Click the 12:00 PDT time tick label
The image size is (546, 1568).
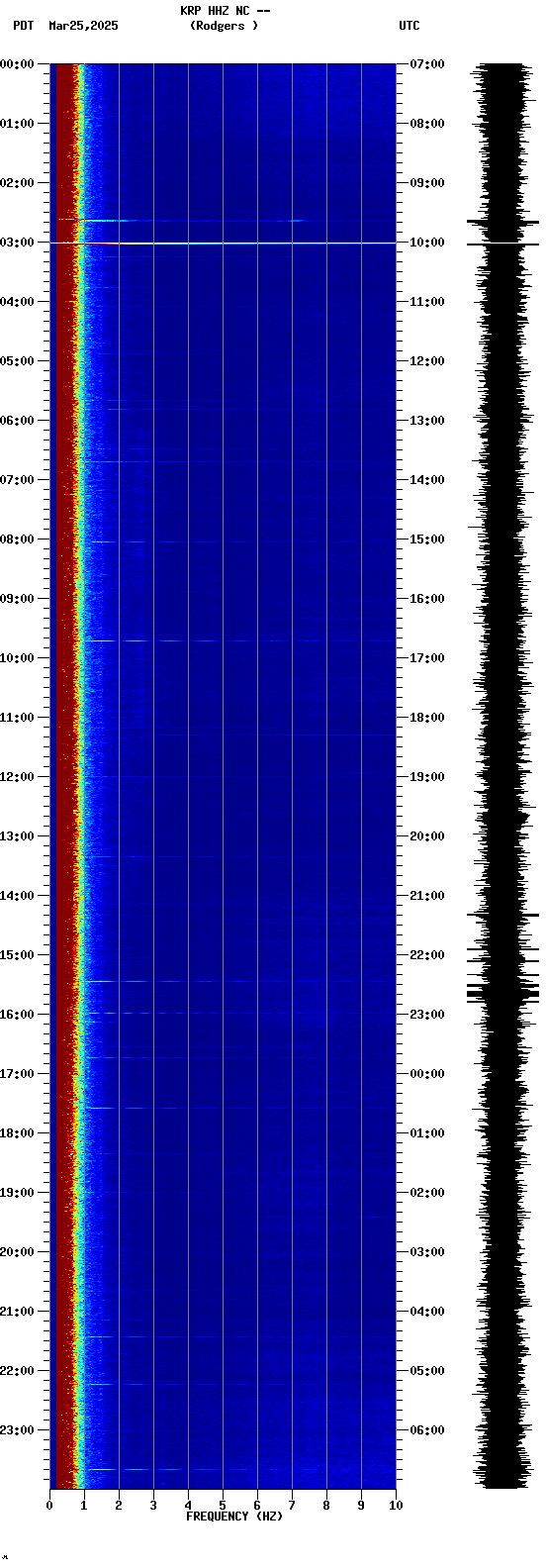point(17,777)
